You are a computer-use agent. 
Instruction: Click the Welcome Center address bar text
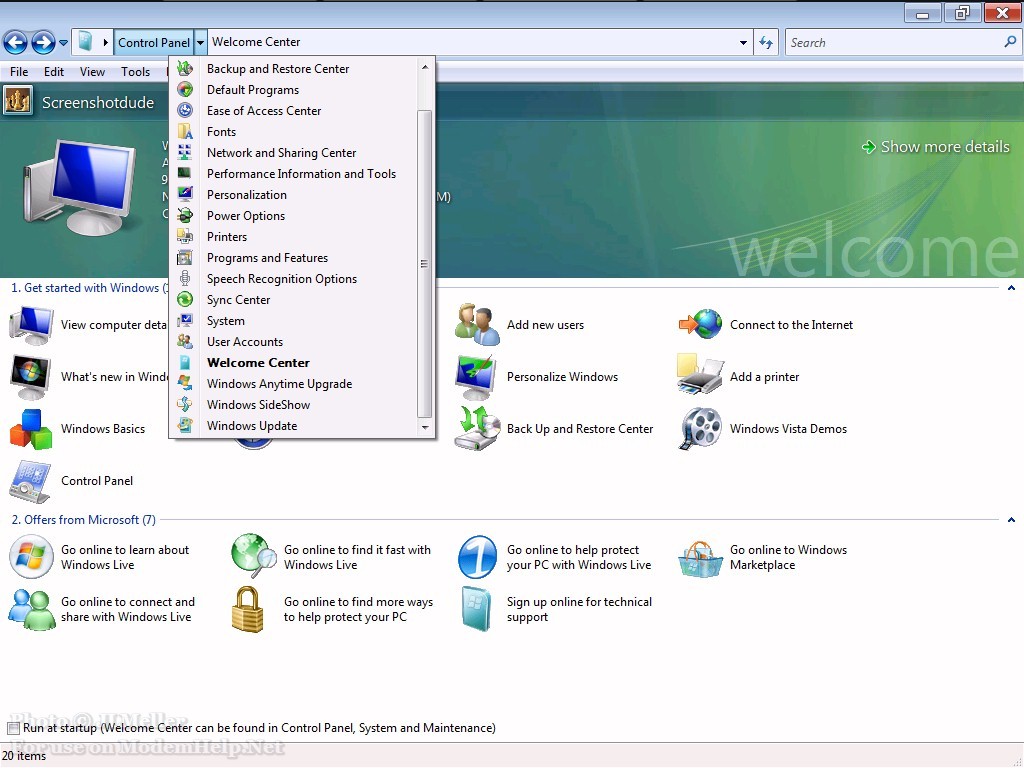[x=256, y=42]
